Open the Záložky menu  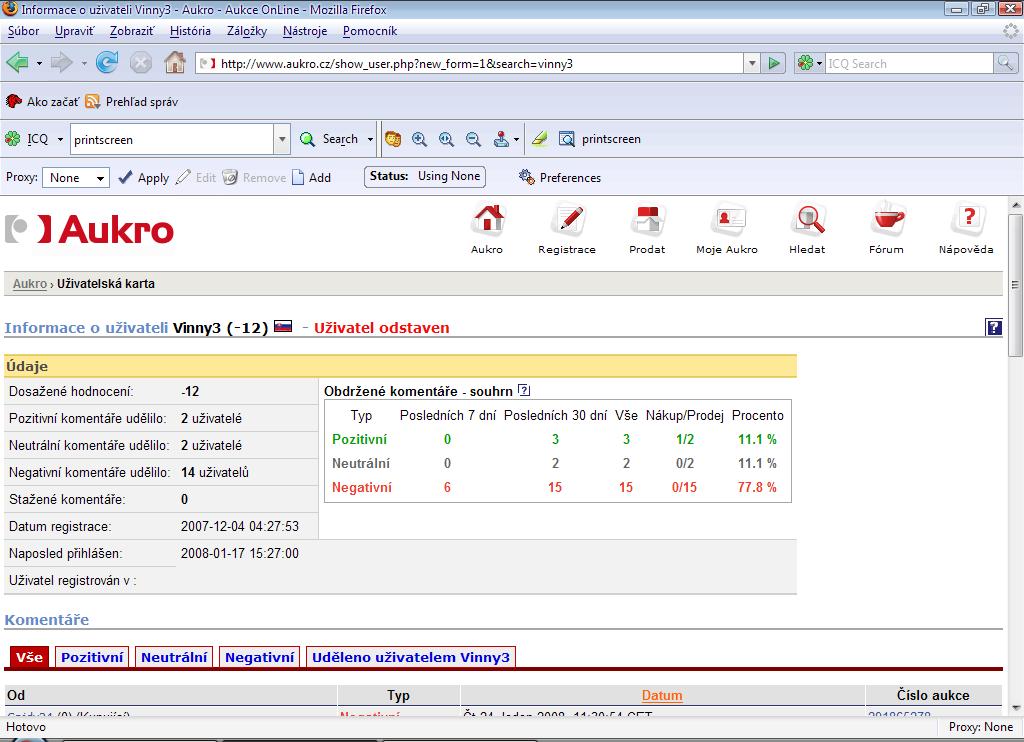(247, 31)
